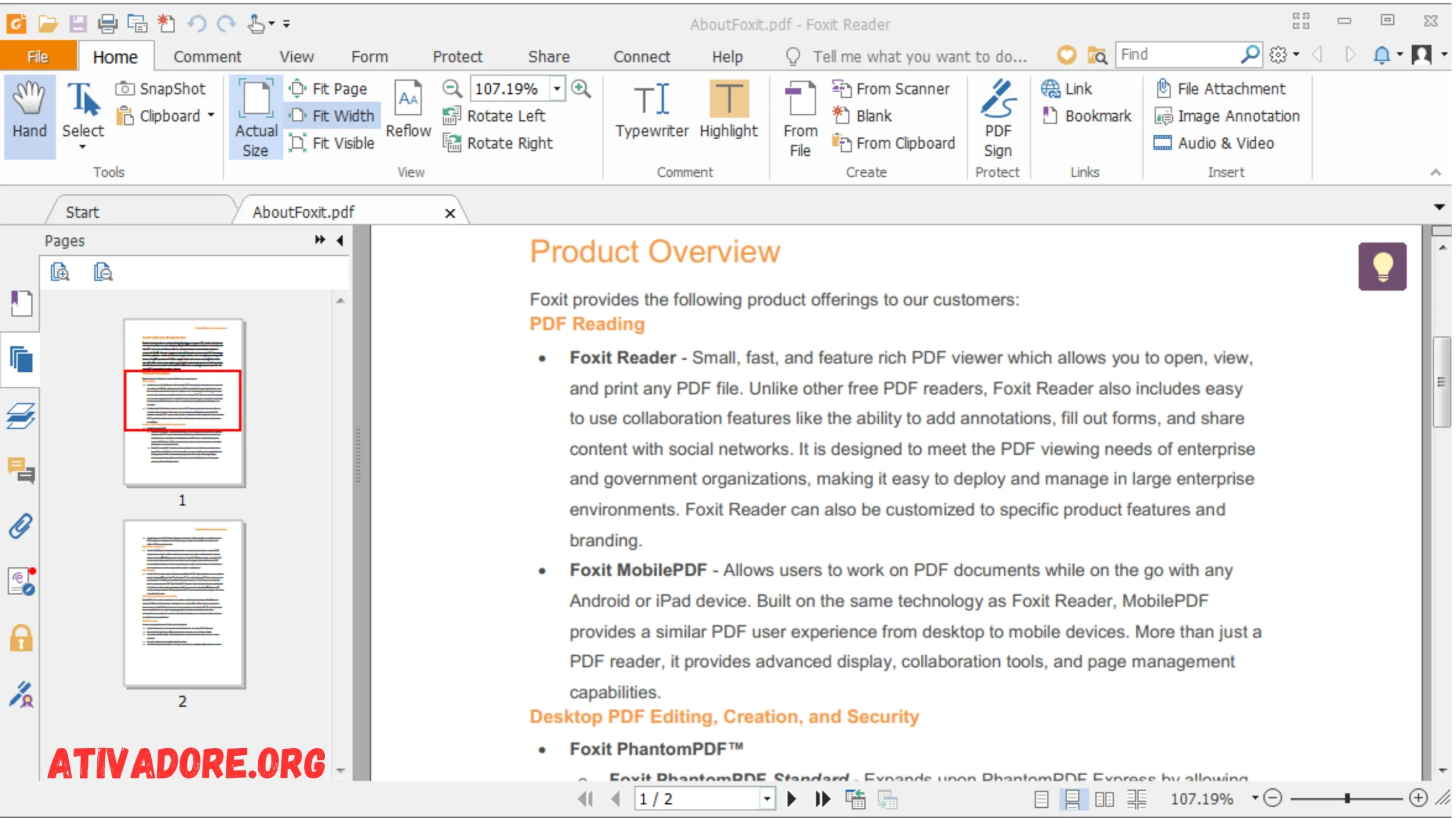This screenshot has width=1456, height=818.
Task: Create a Blank PDF
Action: [862, 116]
